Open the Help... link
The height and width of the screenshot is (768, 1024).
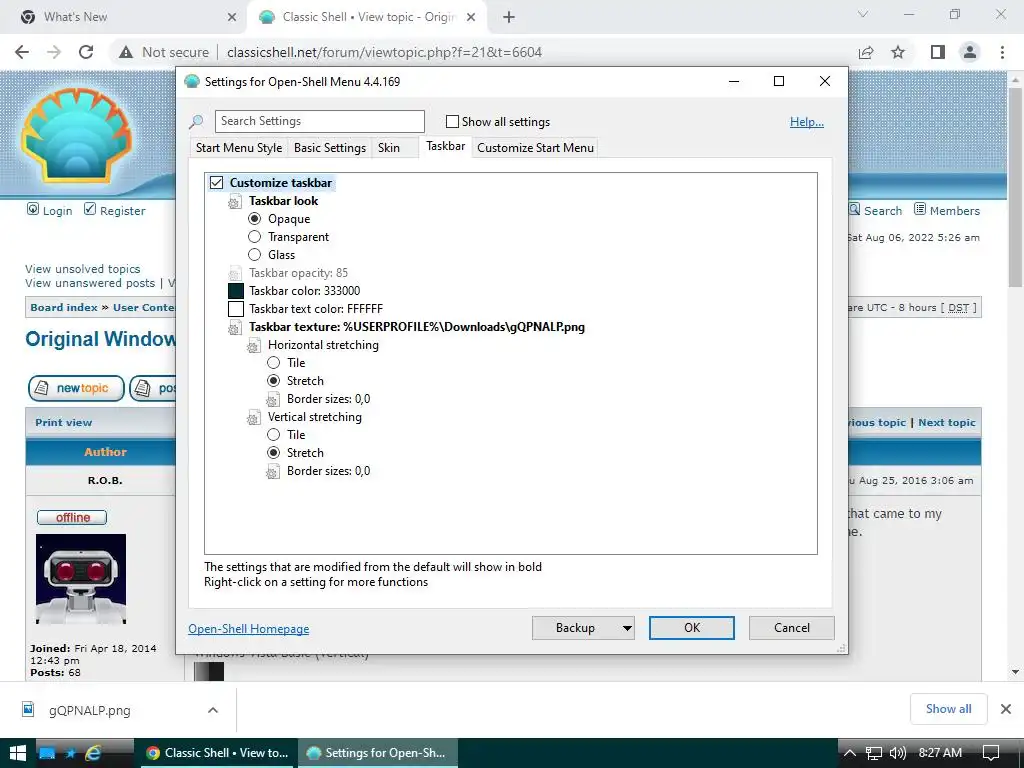(x=807, y=122)
